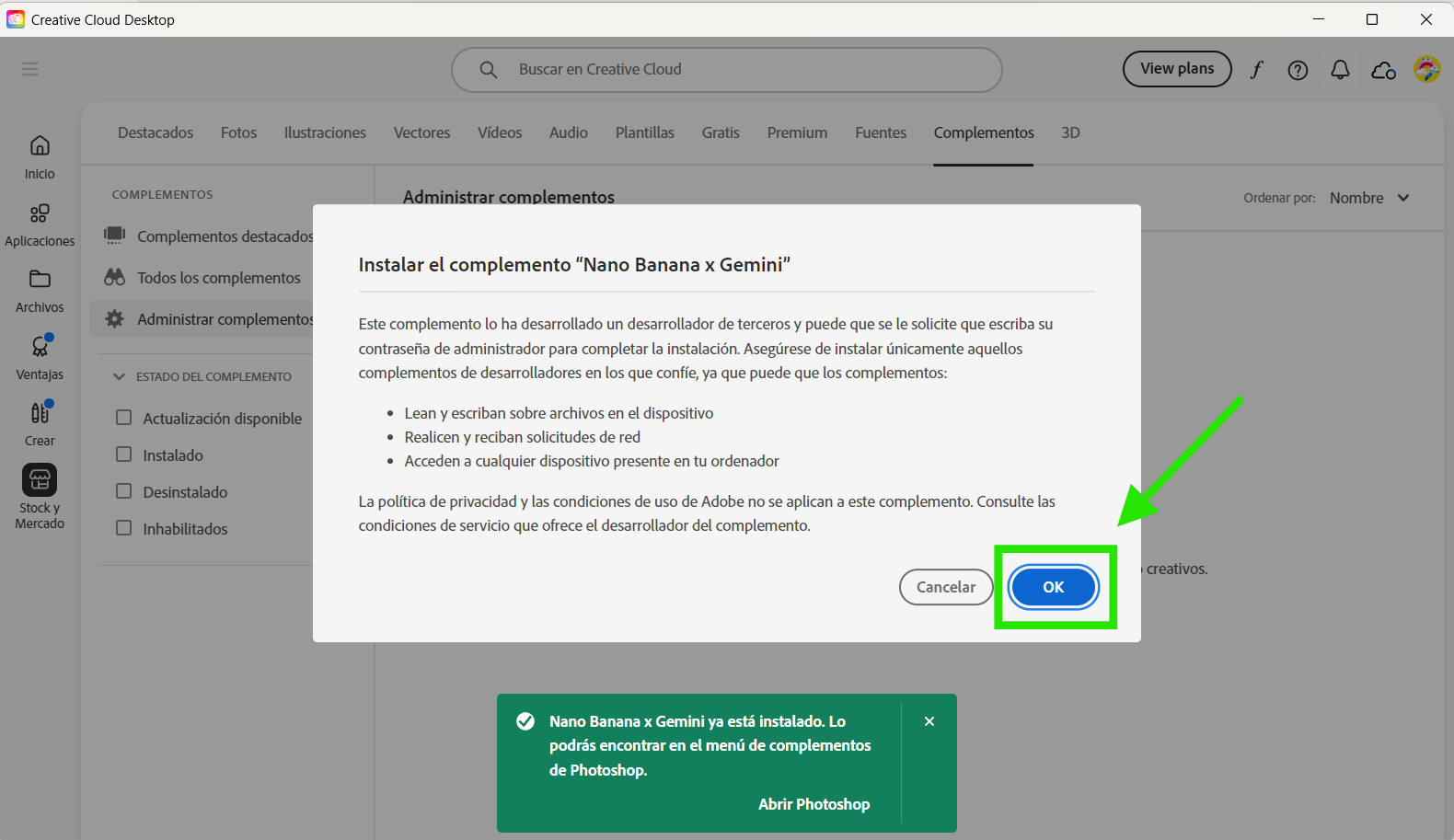Select the Ilustraciones tab

[x=325, y=132]
